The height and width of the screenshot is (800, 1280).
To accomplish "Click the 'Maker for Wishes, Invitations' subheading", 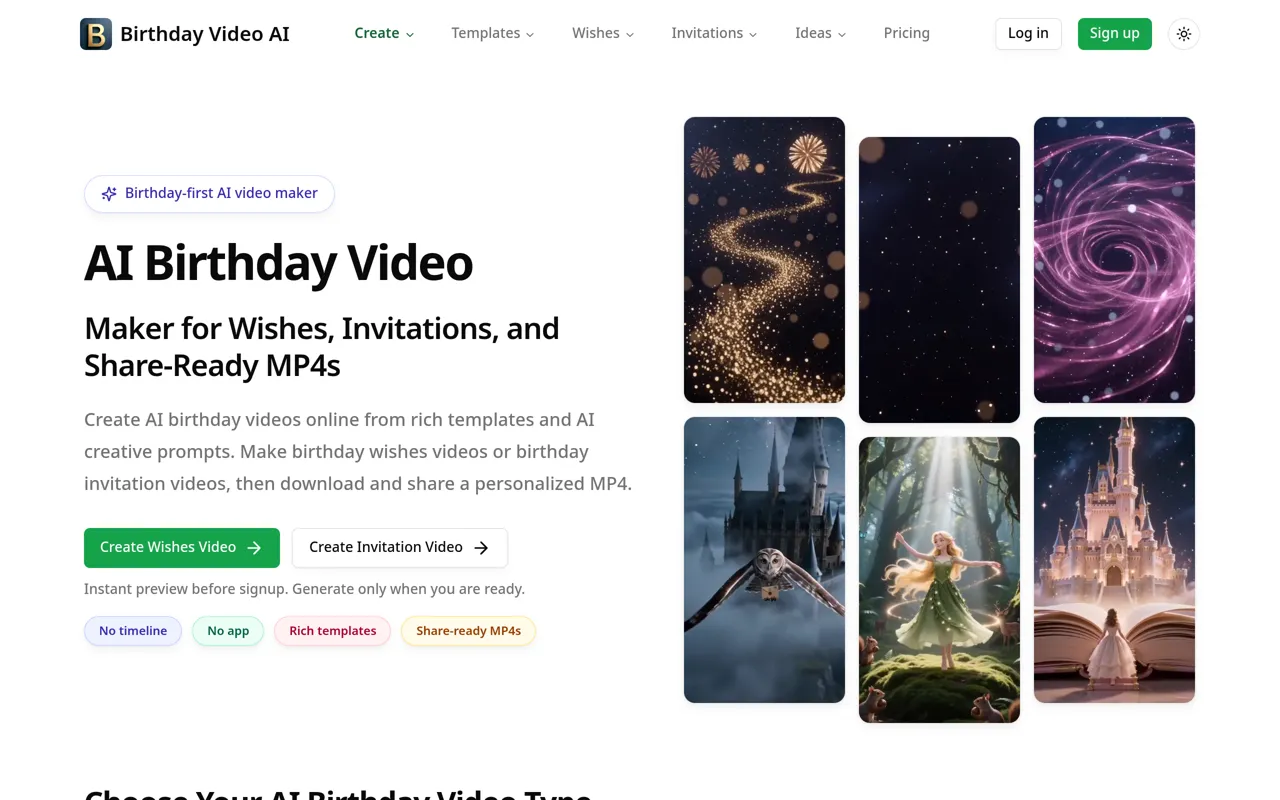I will point(322,347).
